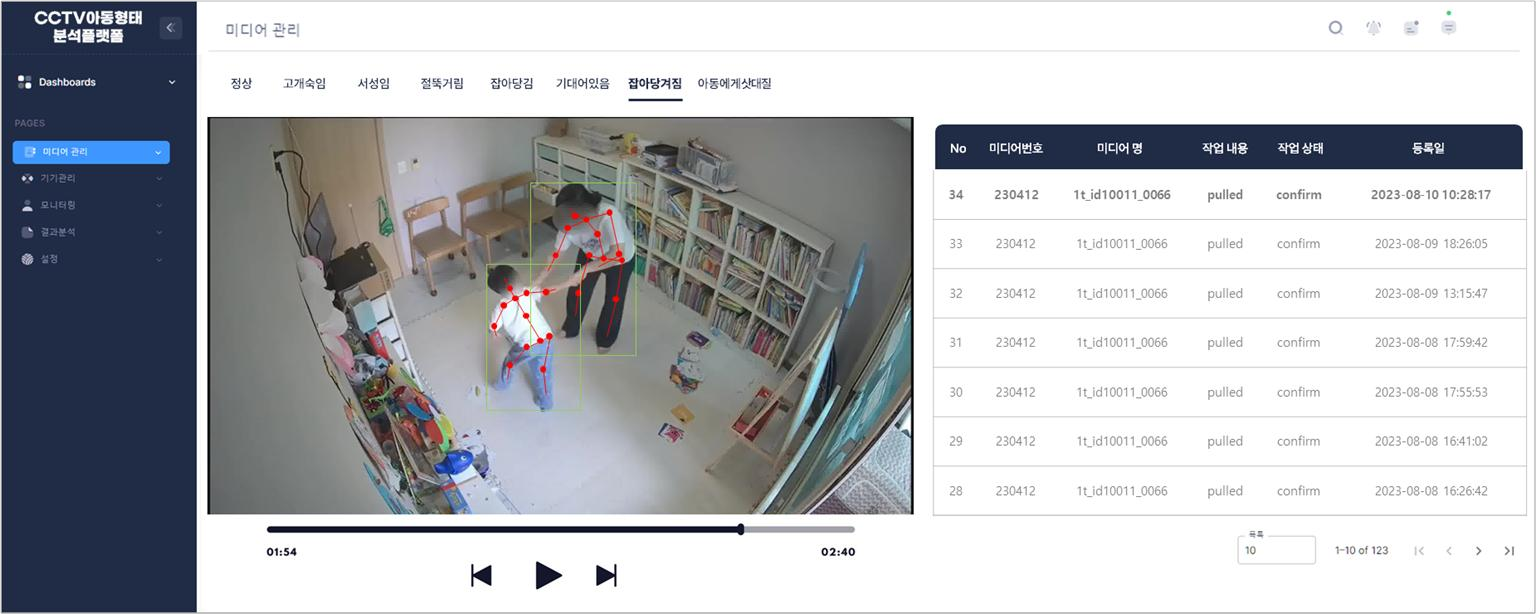Click media number 230412 in row 29
This screenshot has height=614, width=1536.
point(1016,442)
